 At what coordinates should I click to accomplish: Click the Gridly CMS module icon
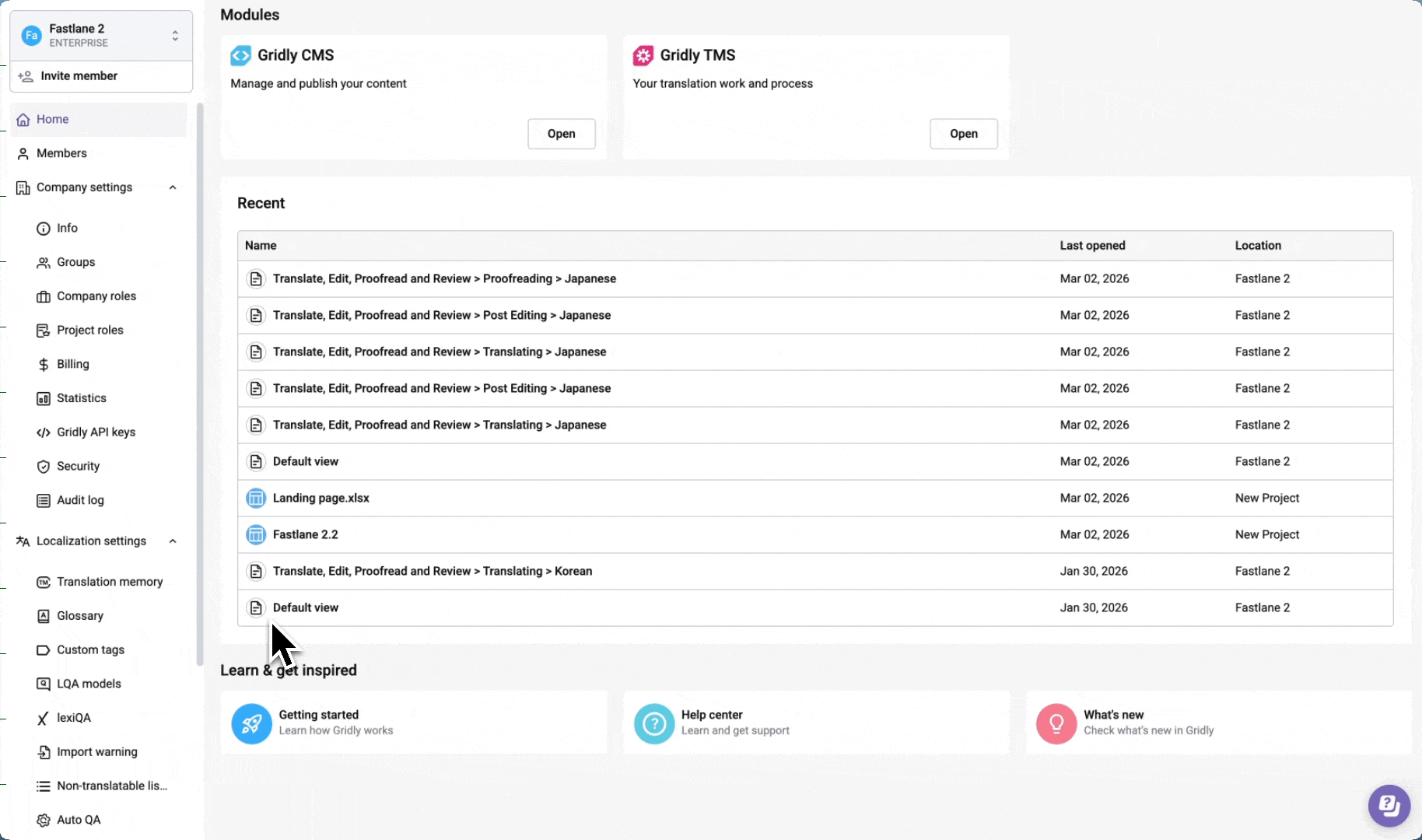tap(240, 55)
